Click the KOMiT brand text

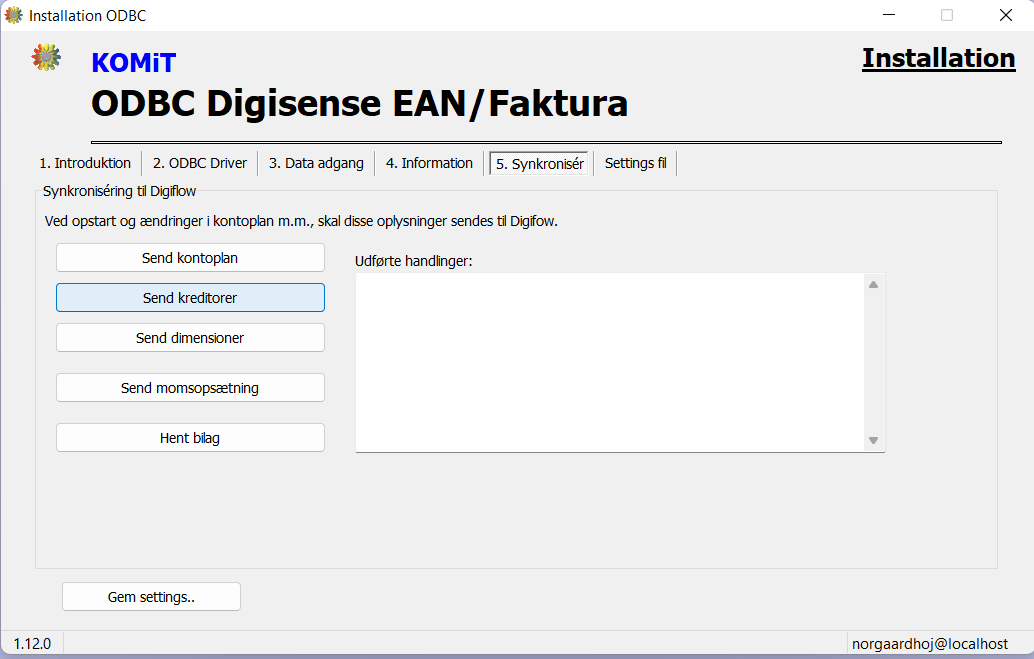pyautogui.click(x=134, y=63)
